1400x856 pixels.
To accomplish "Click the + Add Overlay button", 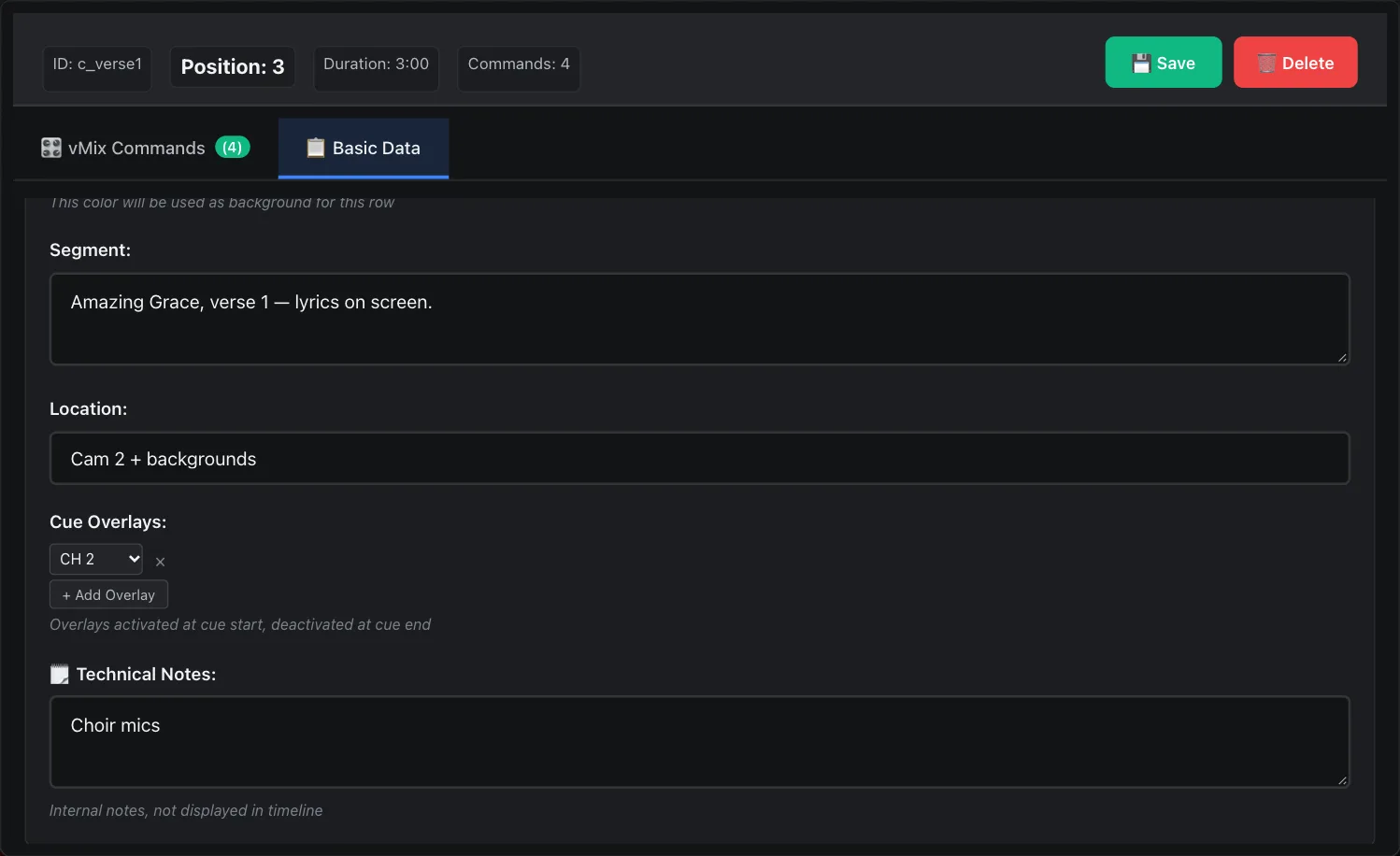I will pos(108,594).
